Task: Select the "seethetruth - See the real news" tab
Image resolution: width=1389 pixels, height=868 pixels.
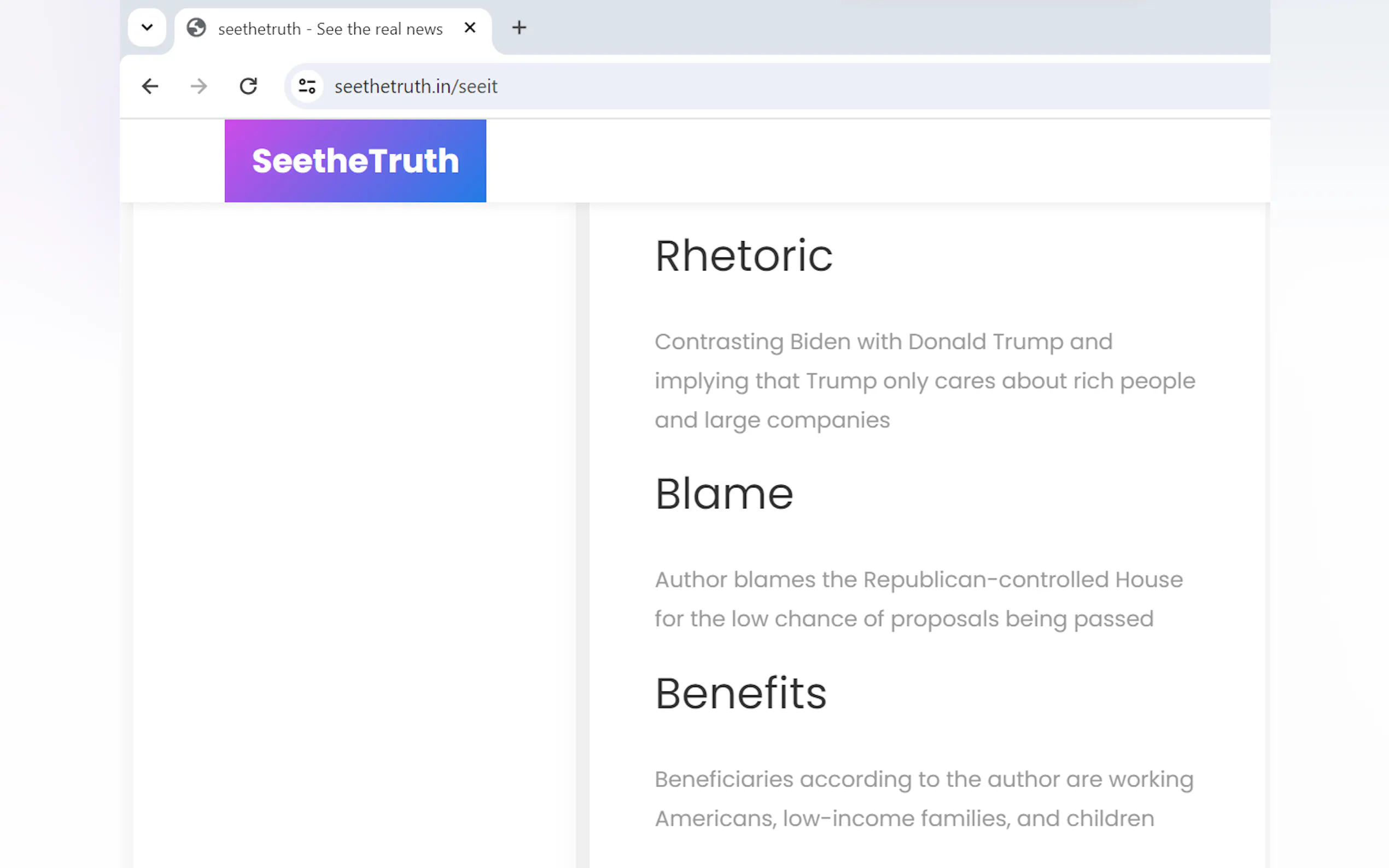Action: pos(330,29)
